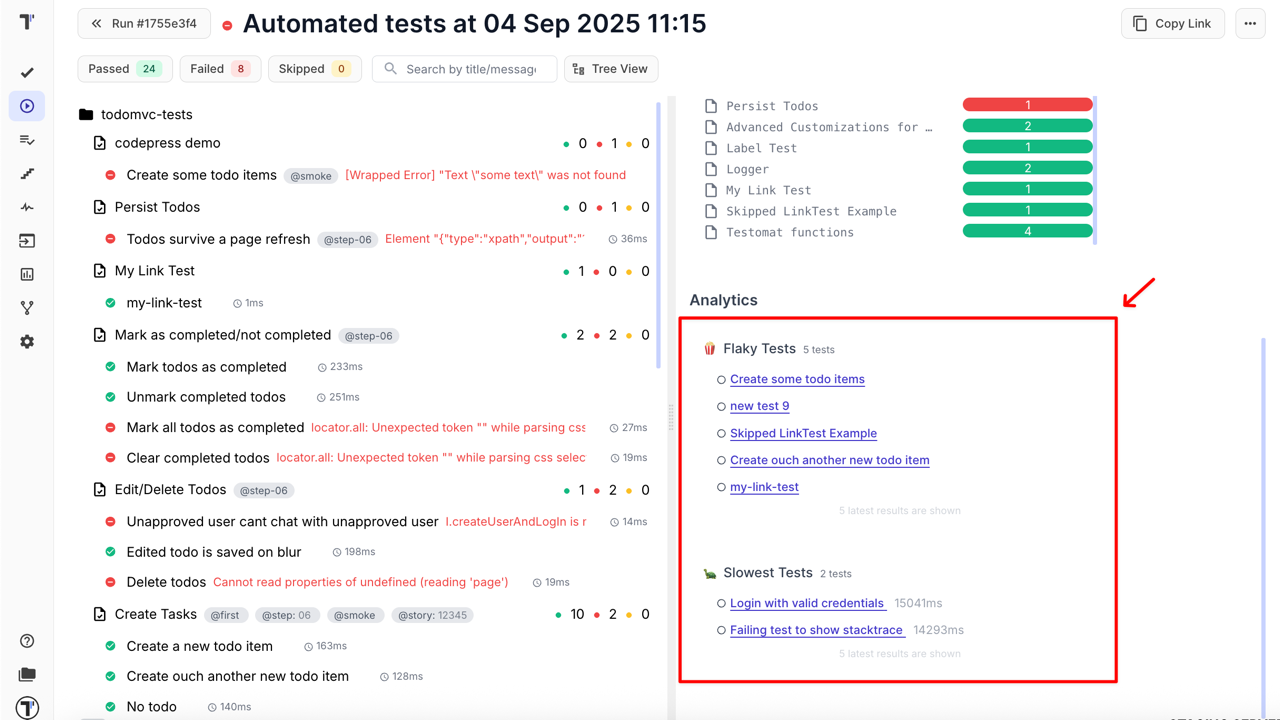This screenshot has width=1280, height=720.
Task: Open the 'Login with valid credentials' link
Action: coord(807,603)
